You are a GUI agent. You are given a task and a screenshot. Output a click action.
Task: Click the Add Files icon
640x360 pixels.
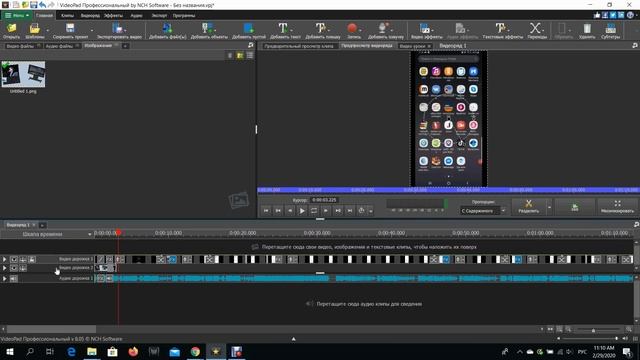coord(167,28)
